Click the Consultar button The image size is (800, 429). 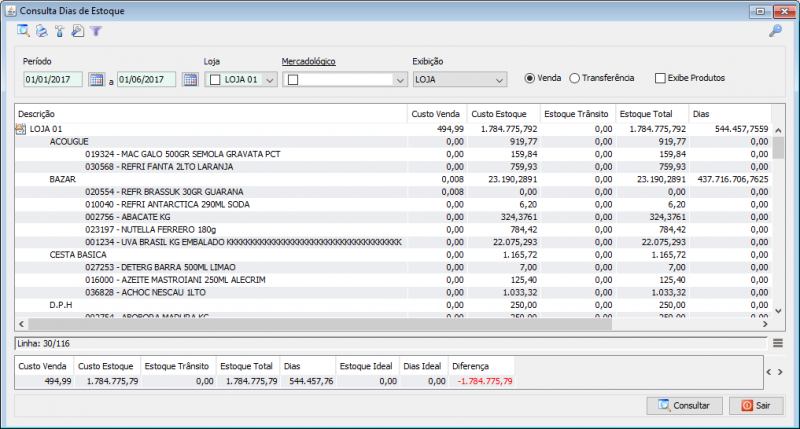(x=684, y=406)
